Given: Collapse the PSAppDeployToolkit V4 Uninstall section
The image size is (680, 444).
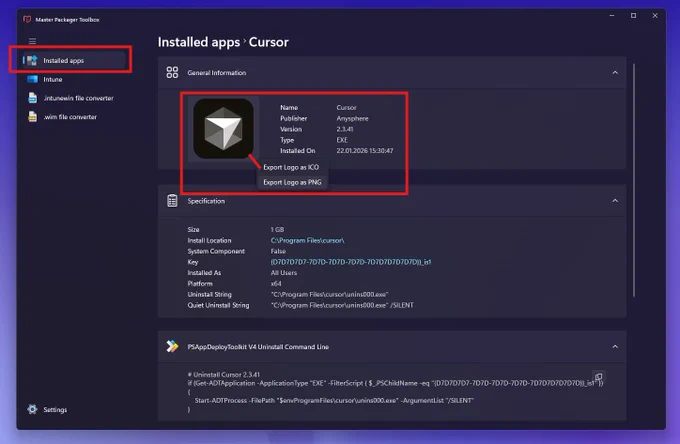Looking at the screenshot, I should (615, 346).
